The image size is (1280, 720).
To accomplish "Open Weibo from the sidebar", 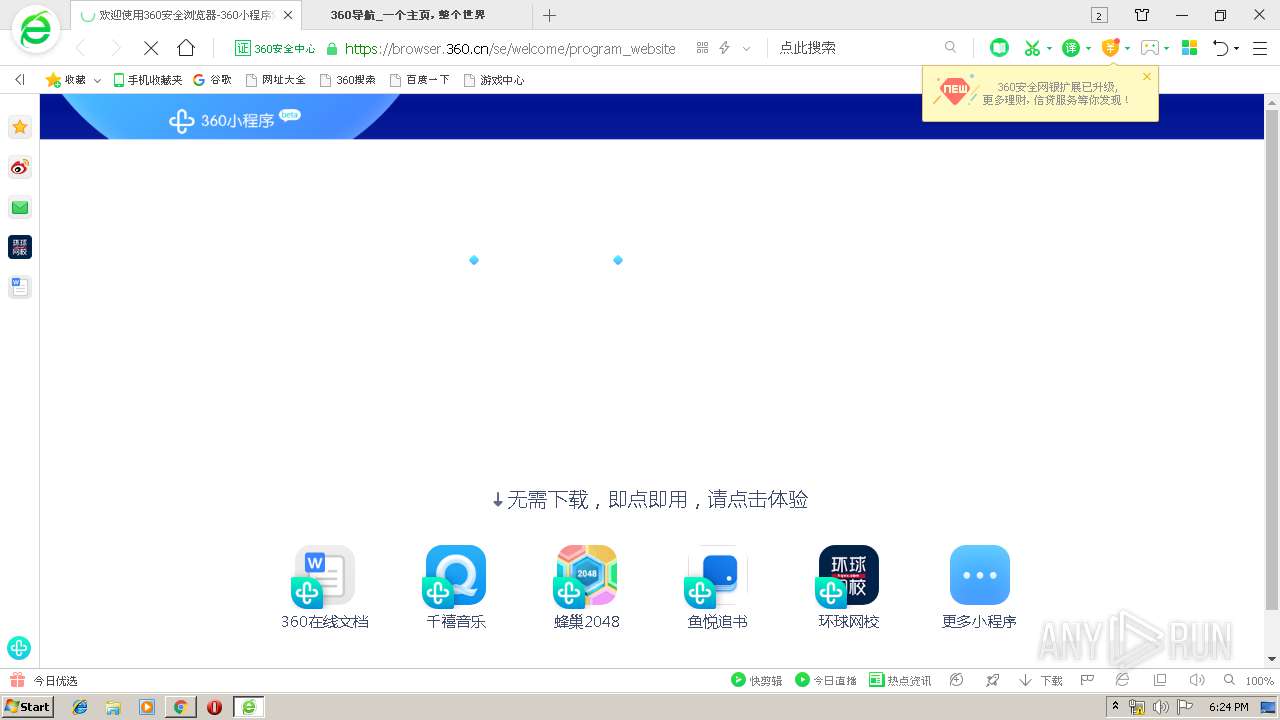I will (x=19, y=167).
